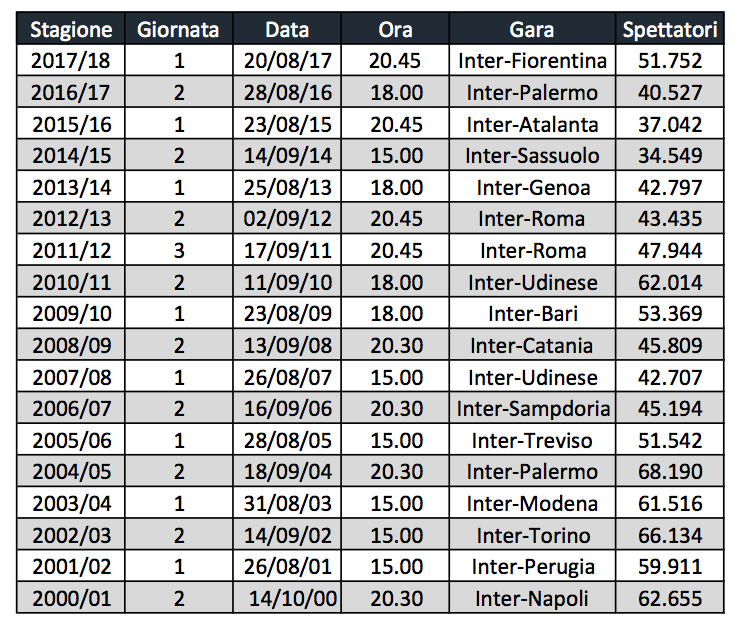The width and height of the screenshot is (737, 624).
Task: Select the Inter-Fiorentina match cell
Action: coord(532,61)
